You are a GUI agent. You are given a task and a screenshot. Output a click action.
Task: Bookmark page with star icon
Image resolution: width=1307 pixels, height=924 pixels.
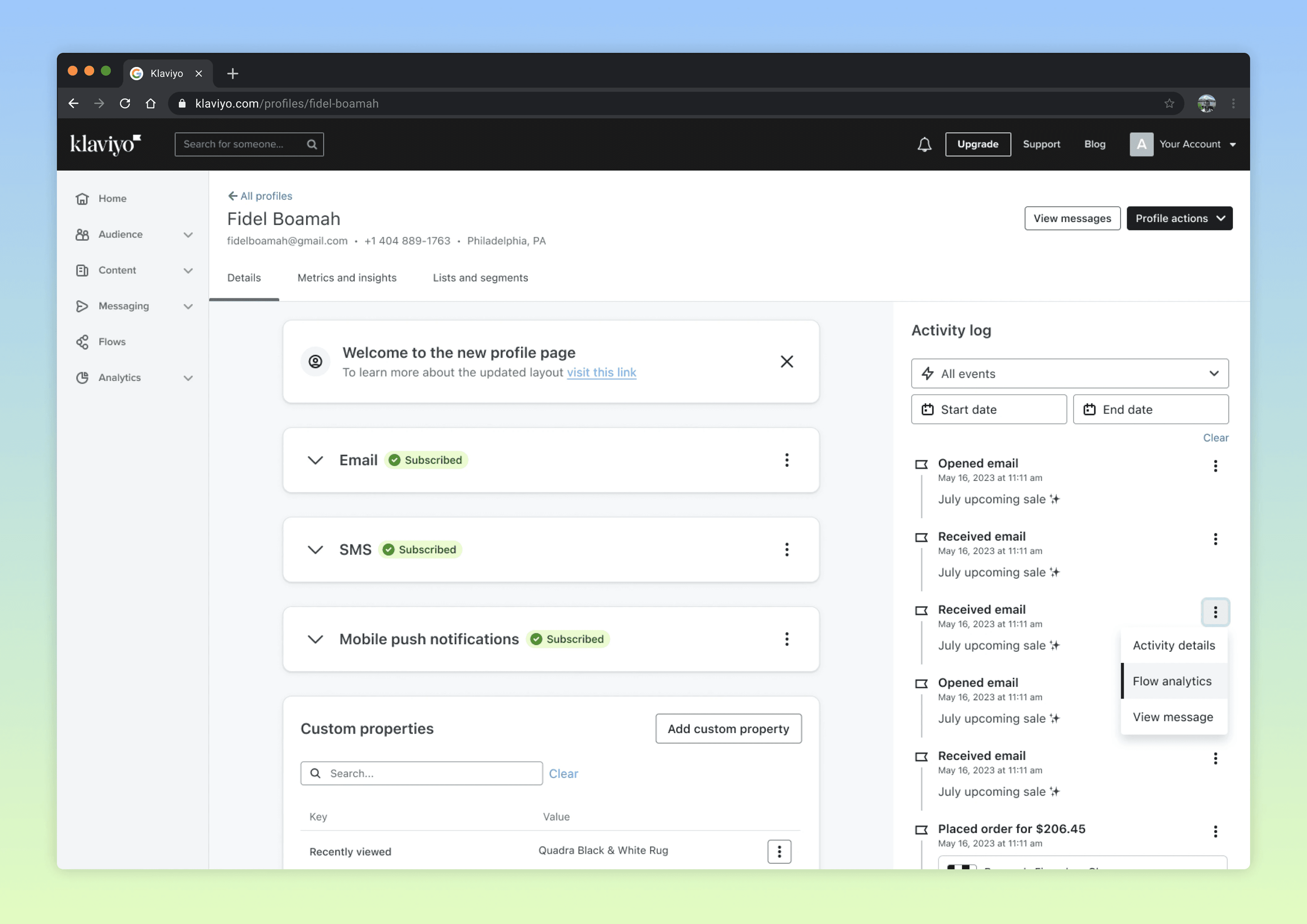pos(1169,104)
